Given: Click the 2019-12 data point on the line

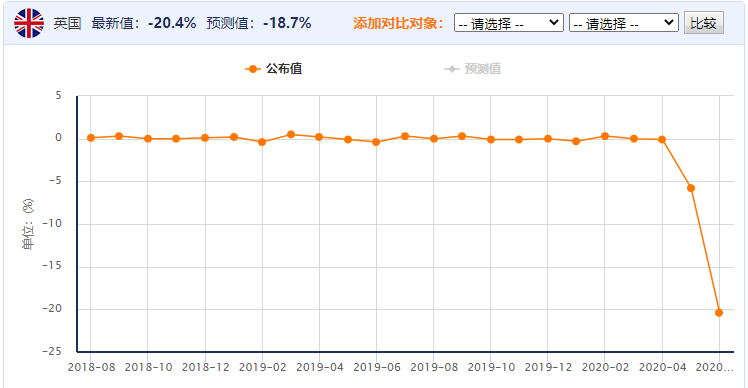Looking at the screenshot, I should click(548, 139).
